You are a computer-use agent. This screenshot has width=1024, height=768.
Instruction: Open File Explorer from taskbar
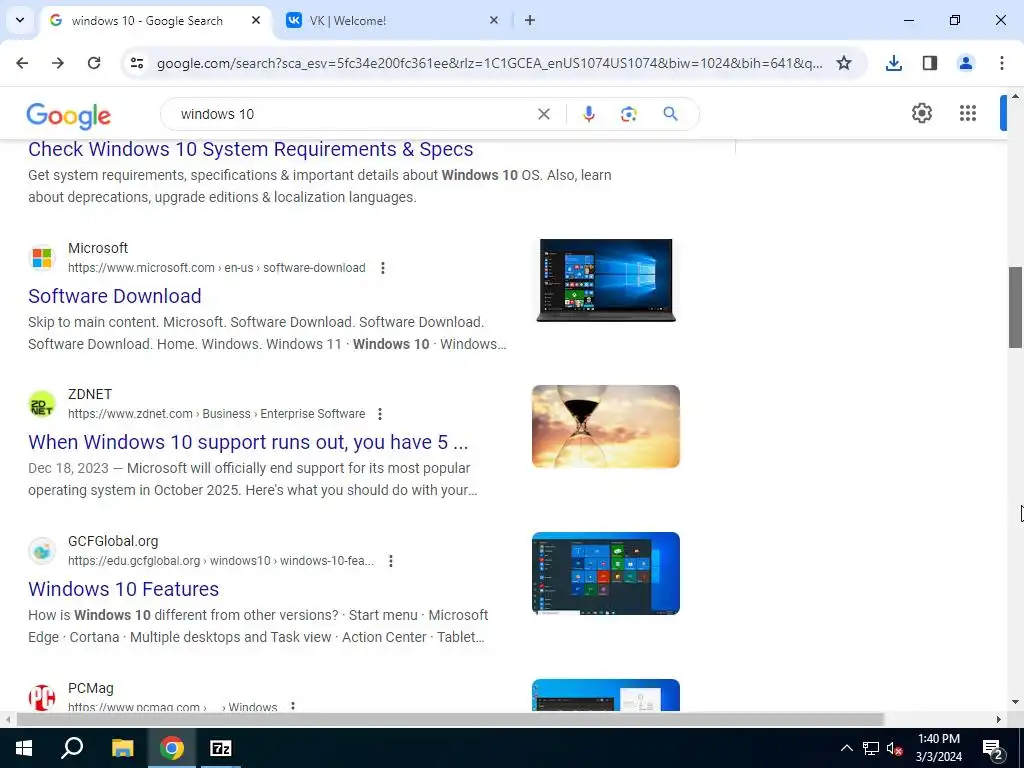(x=122, y=748)
